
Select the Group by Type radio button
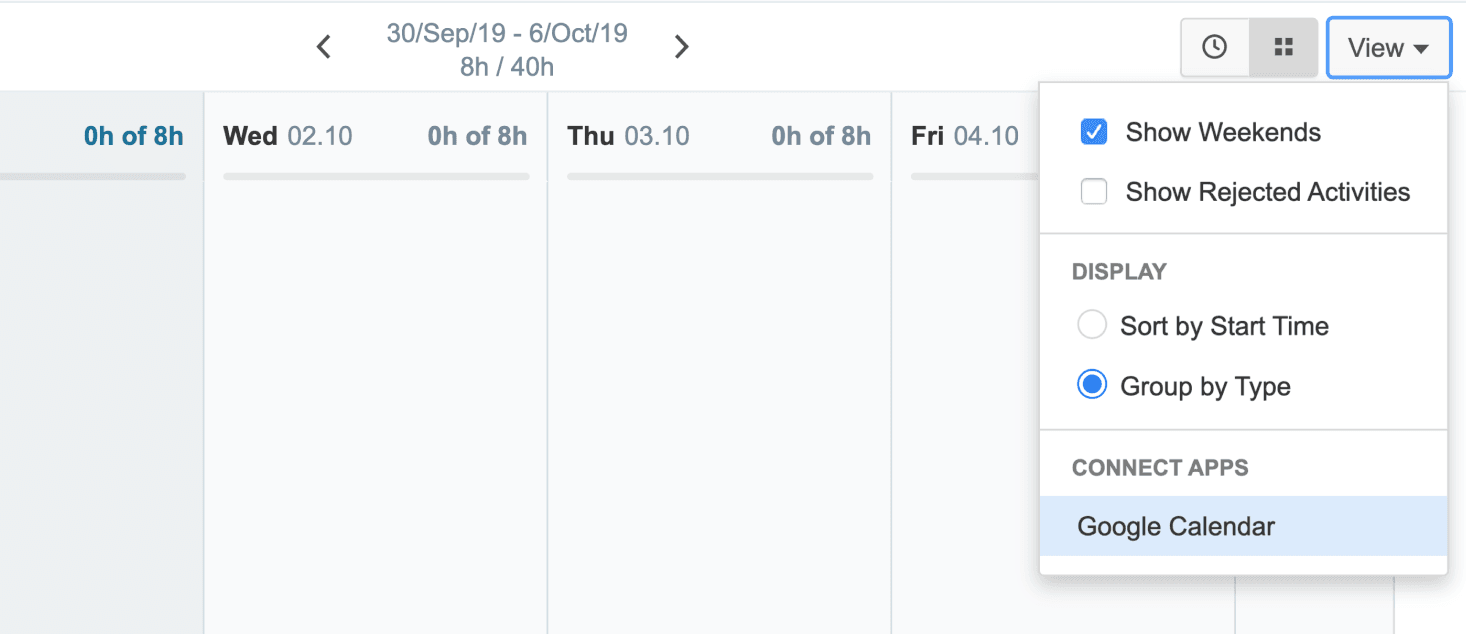tap(1092, 386)
